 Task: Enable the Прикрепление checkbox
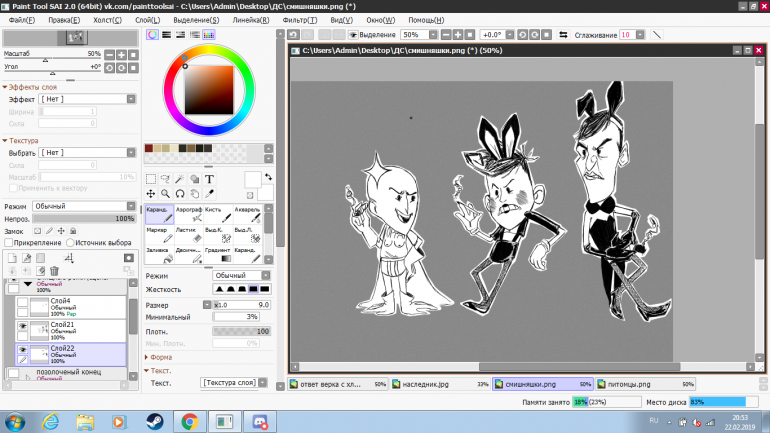tap(9, 242)
